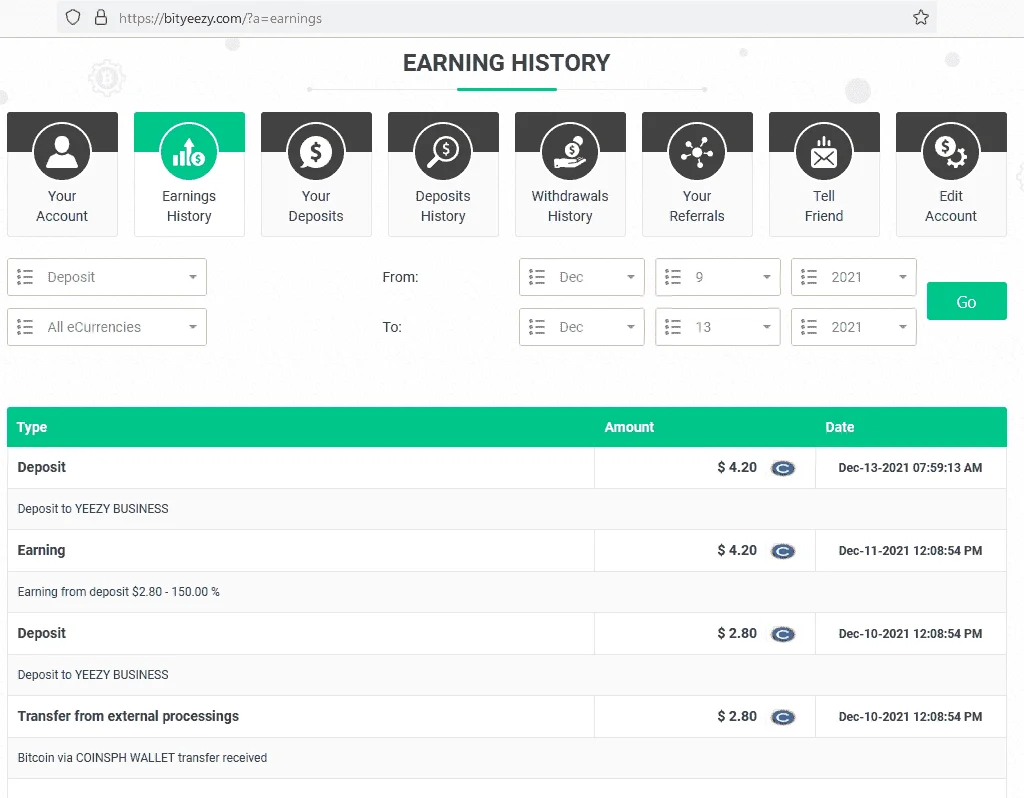Open the To year 2021 dropdown
This screenshot has height=798, width=1024.
[854, 327]
